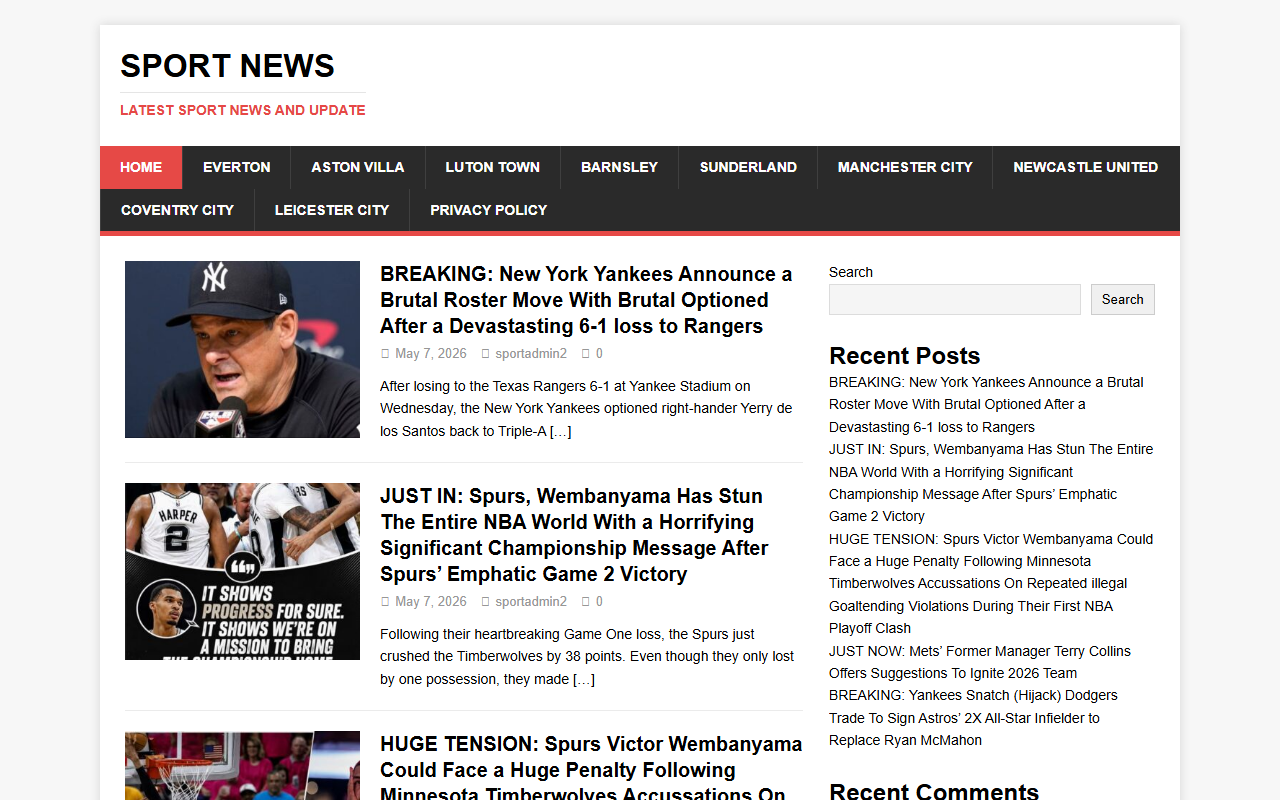
Task: Click sportadmin2 author under Spurs article
Action: [531, 602]
